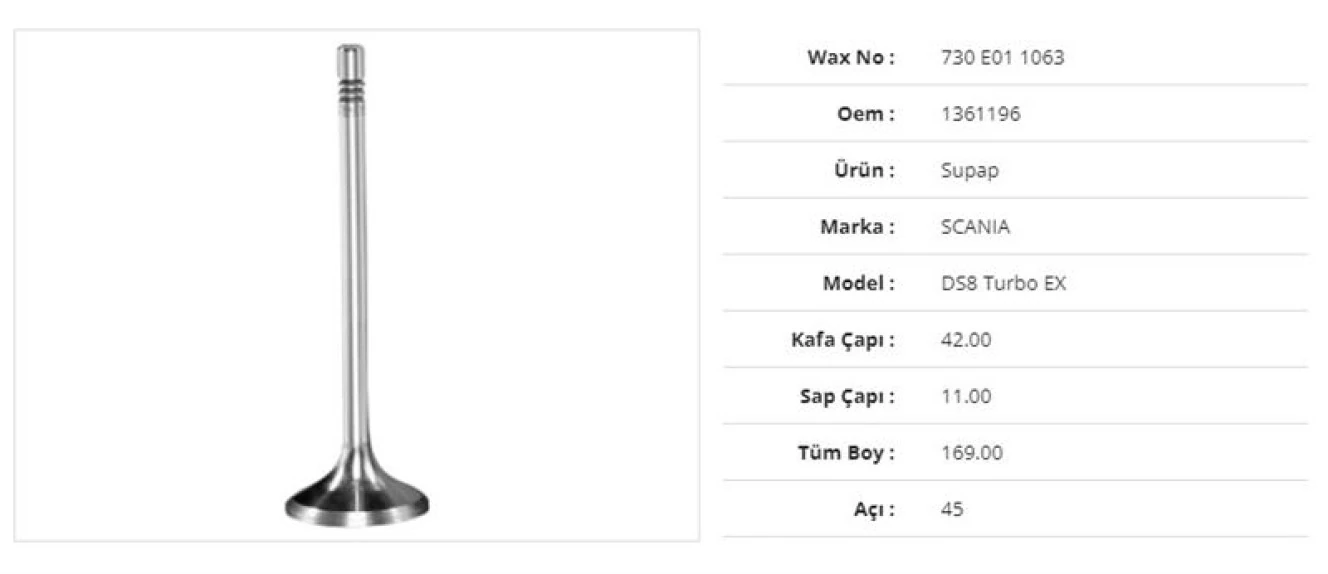This screenshot has width=1328, height=574.
Task: Click the Tüm Boy value 169.00
Action: 972,453
